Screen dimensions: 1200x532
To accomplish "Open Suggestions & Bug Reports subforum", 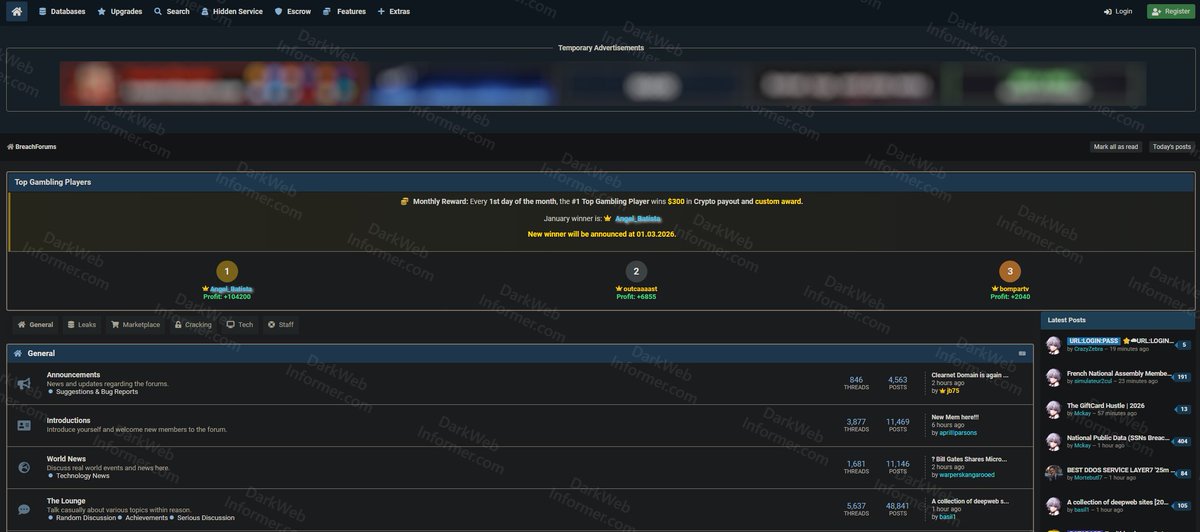I will 97,392.
